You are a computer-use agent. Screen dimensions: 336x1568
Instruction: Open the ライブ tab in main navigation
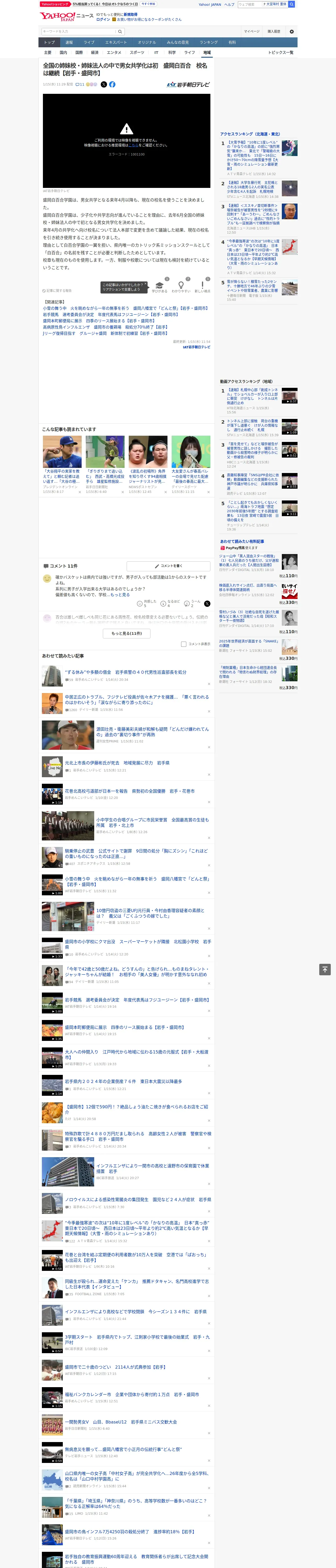(x=89, y=43)
